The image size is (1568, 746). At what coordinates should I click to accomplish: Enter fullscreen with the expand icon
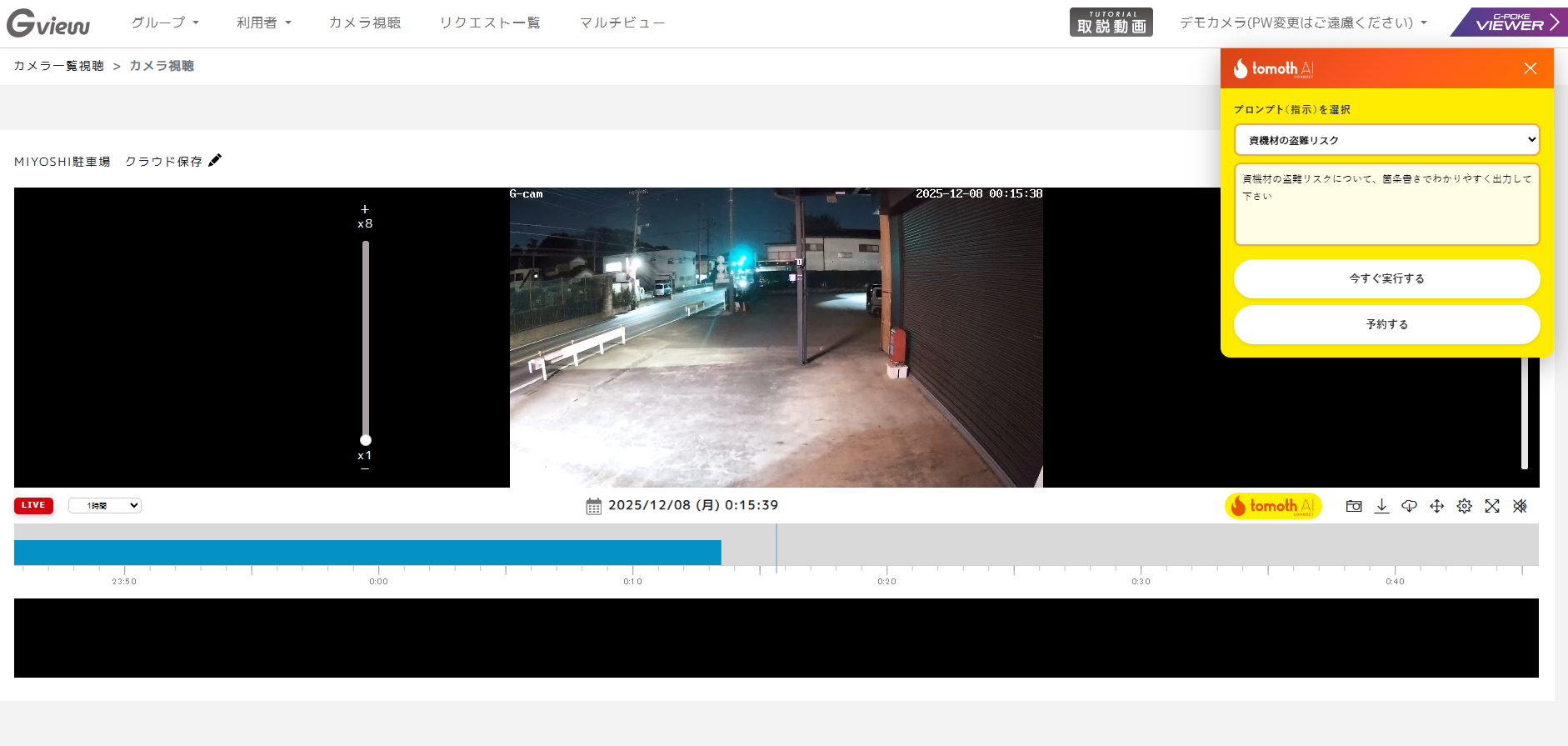click(x=1491, y=506)
